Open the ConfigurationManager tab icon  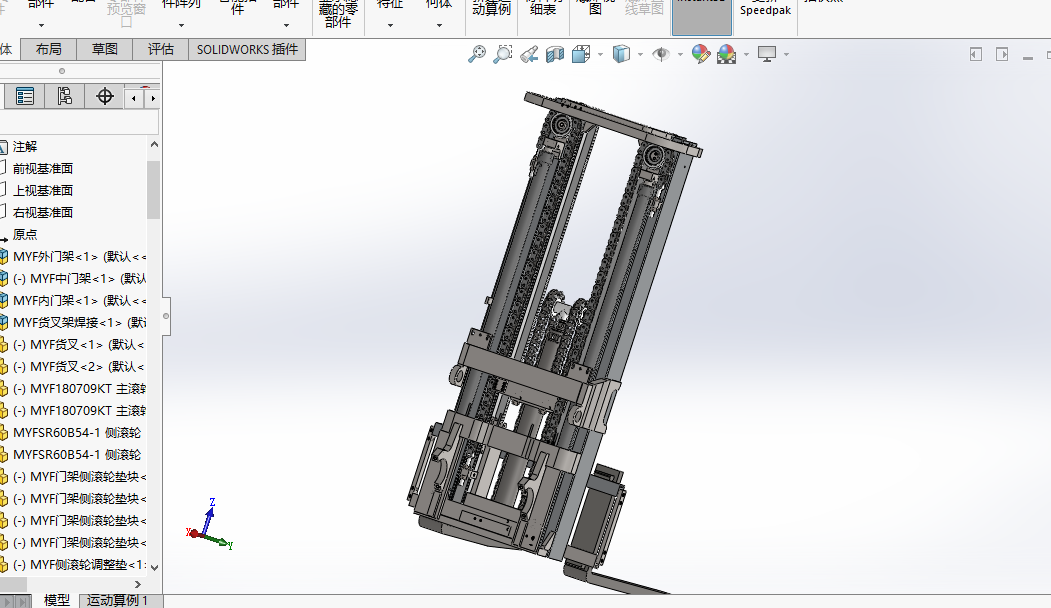coord(65,96)
